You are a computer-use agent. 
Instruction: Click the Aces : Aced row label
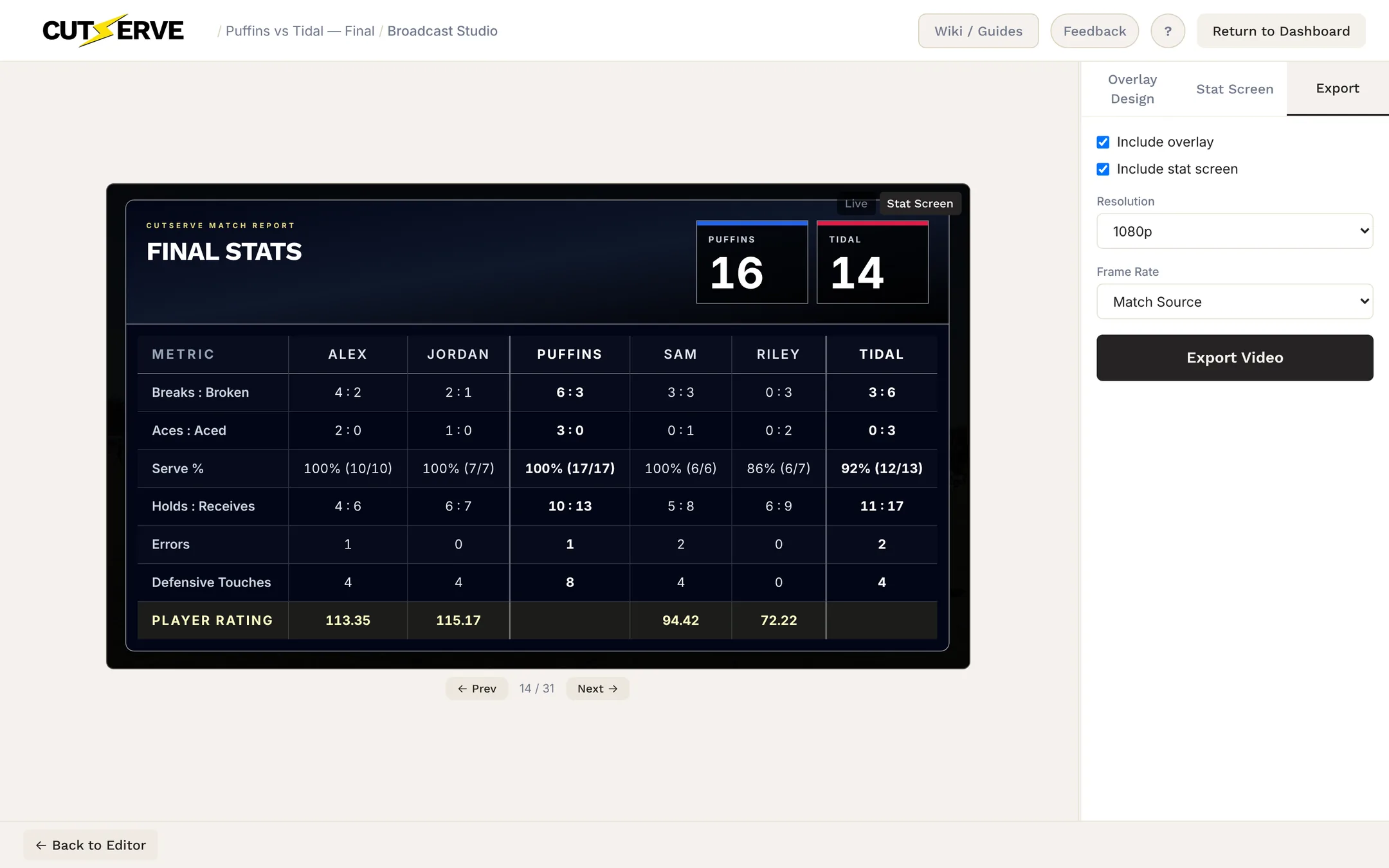tap(189, 430)
